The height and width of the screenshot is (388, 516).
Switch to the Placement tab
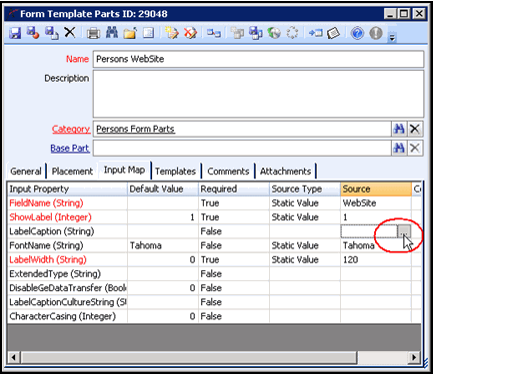pos(72,171)
